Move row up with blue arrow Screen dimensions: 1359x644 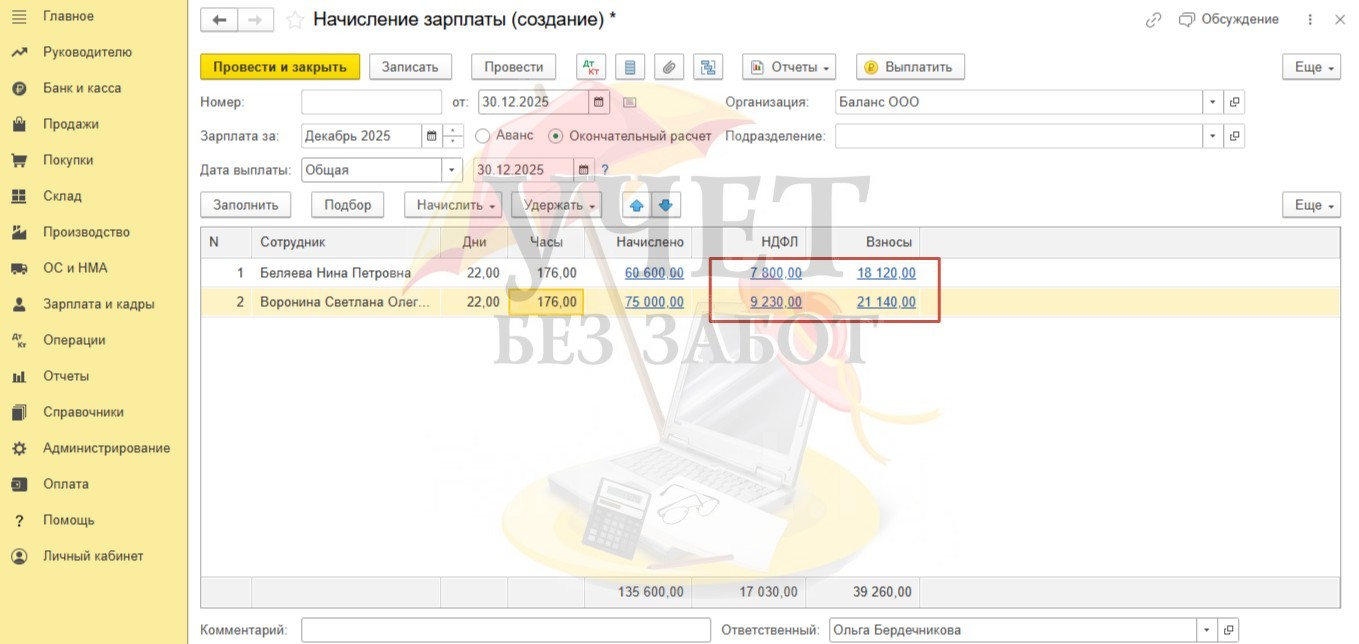(x=636, y=205)
